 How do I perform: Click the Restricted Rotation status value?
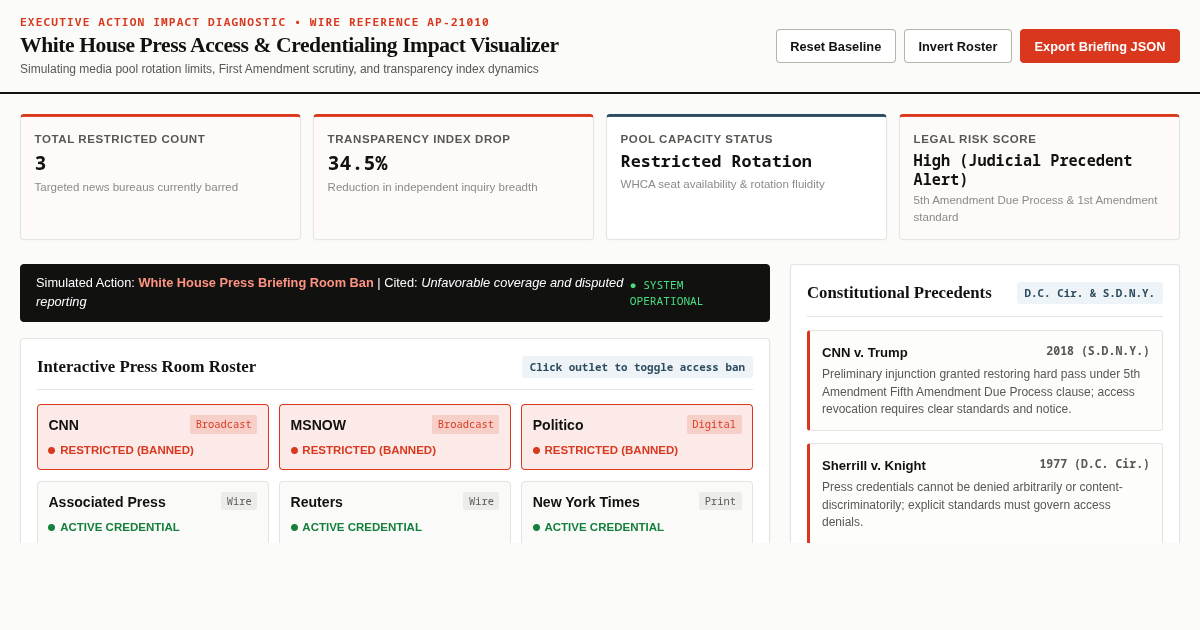[x=717, y=161]
